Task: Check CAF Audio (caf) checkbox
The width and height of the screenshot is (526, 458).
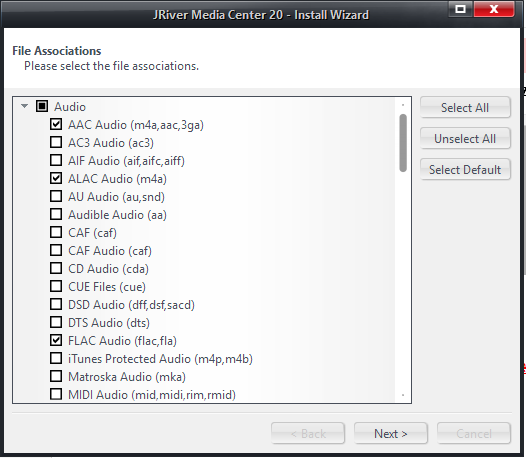Action: (x=56, y=250)
